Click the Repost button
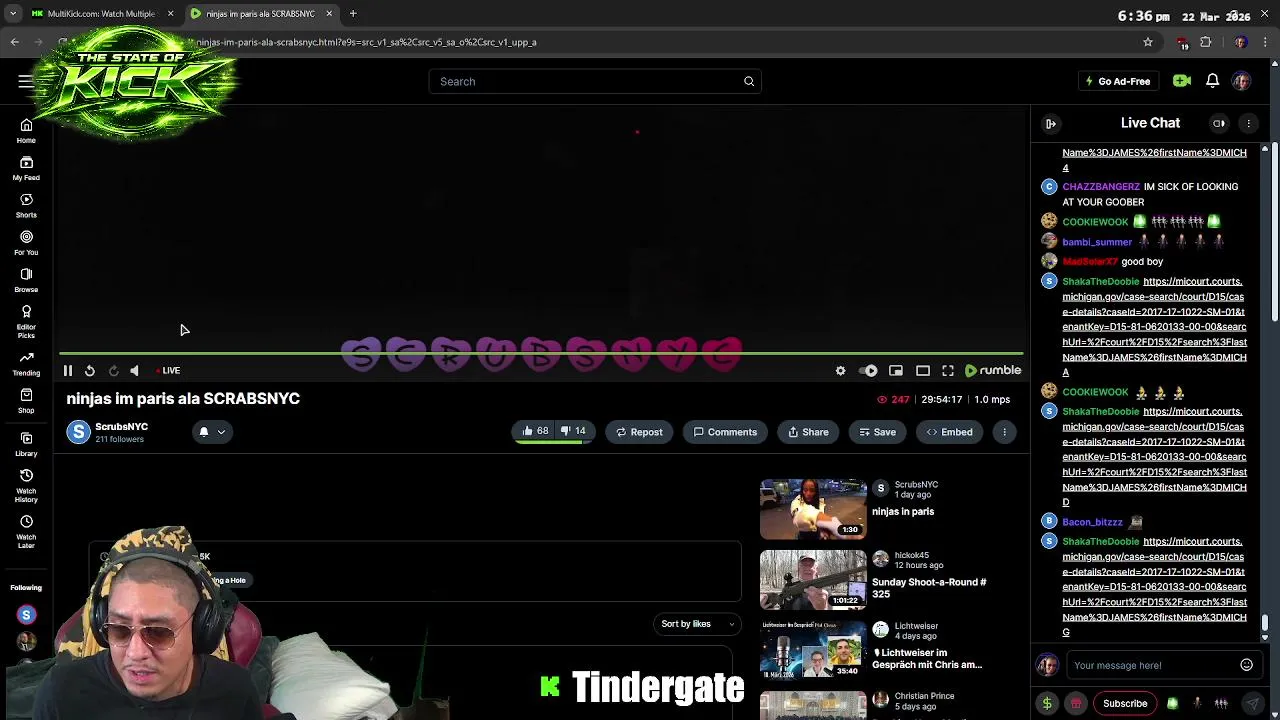The image size is (1280, 720). pos(639,432)
